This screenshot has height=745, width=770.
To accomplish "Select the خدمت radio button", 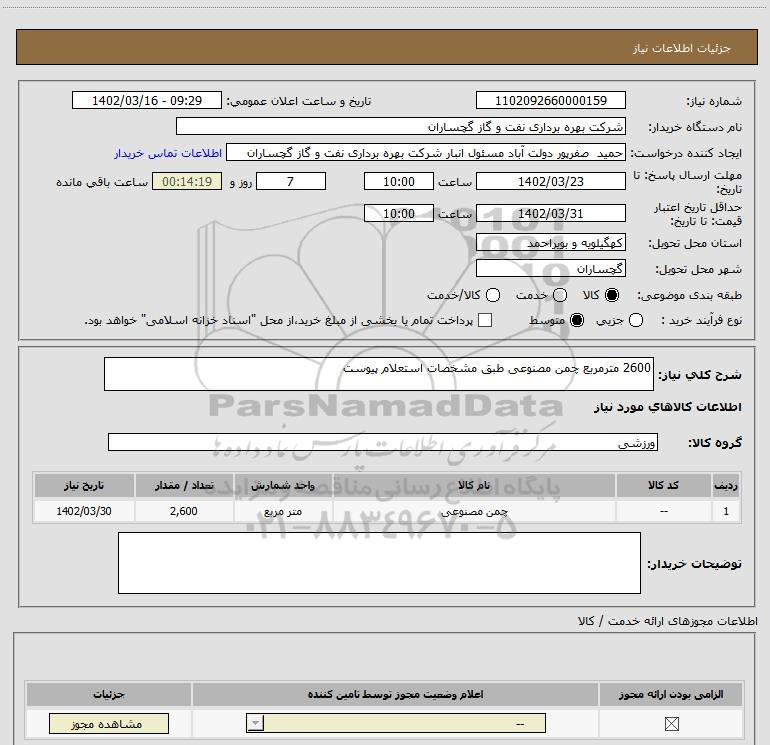I will [x=560, y=295].
